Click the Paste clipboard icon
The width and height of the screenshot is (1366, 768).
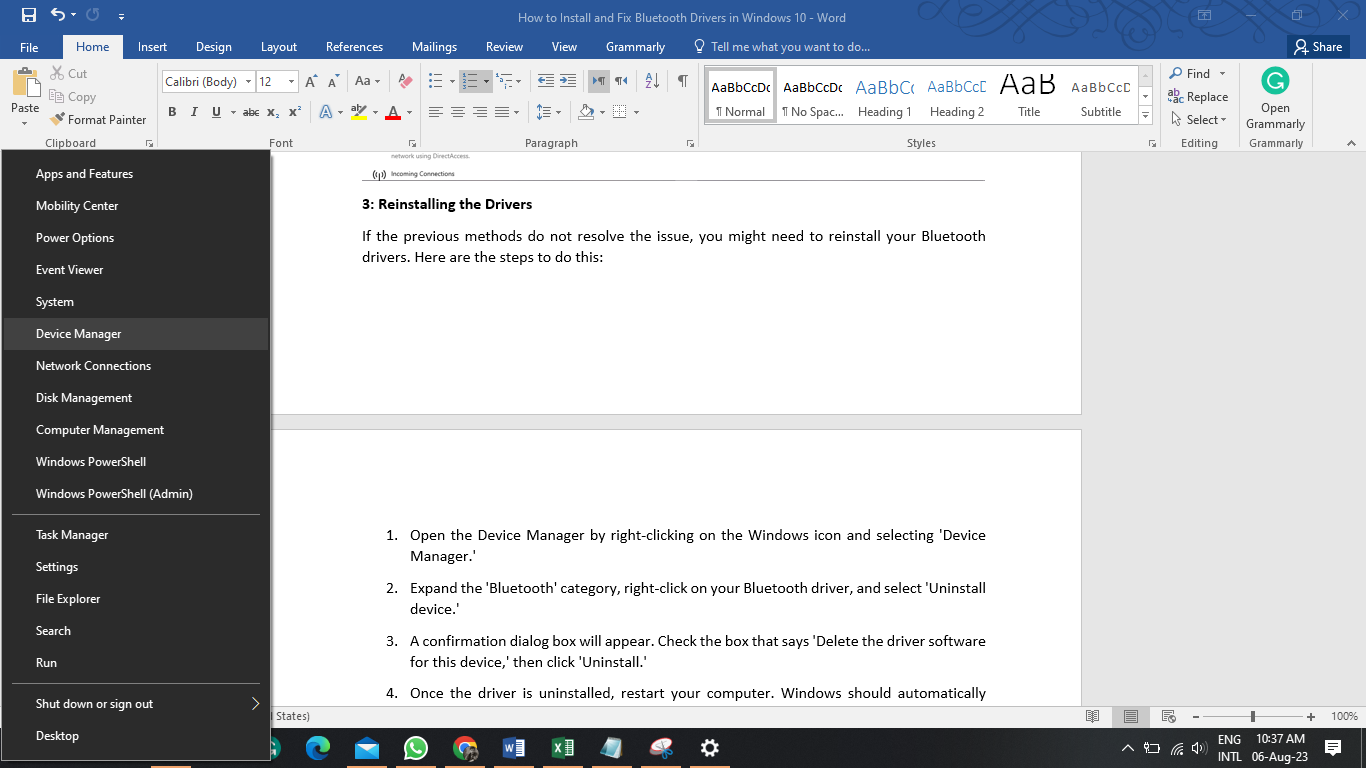point(25,84)
